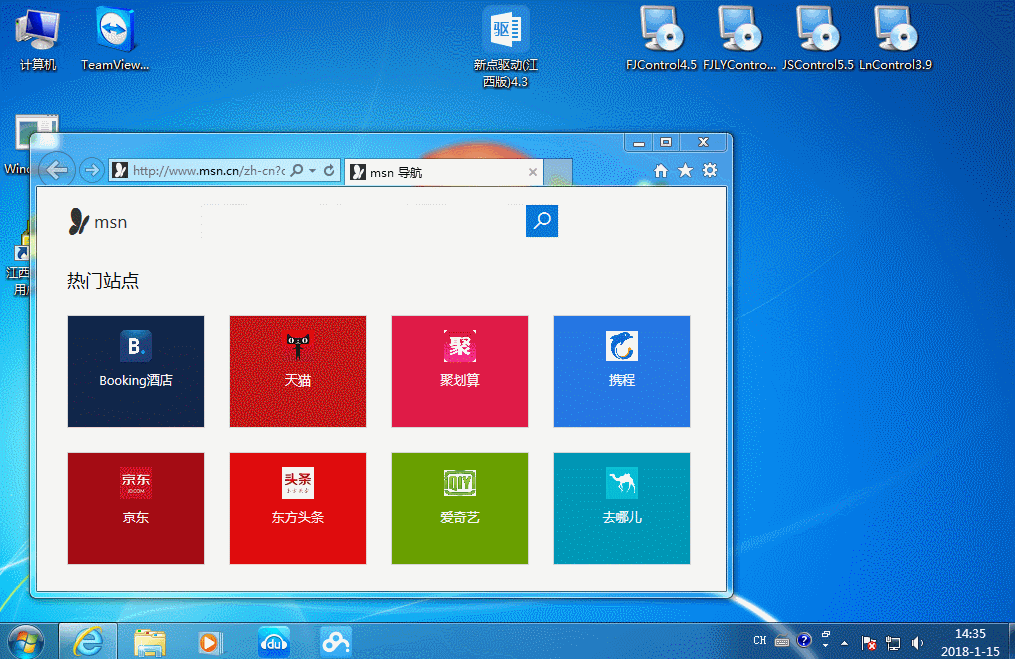Expand the address bar autocomplete dropdown arrow
1015x659 pixels.
(x=313, y=171)
